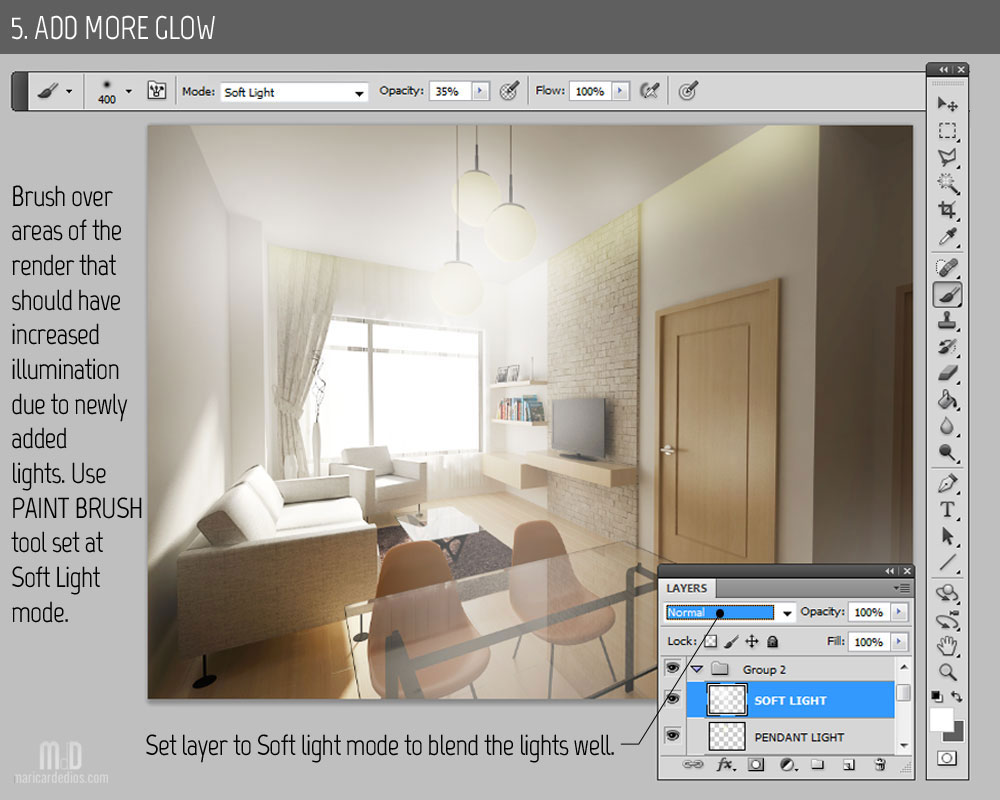This screenshot has height=800, width=1000.
Task: Activate the Clone Stamp tool
Action: 947,321
